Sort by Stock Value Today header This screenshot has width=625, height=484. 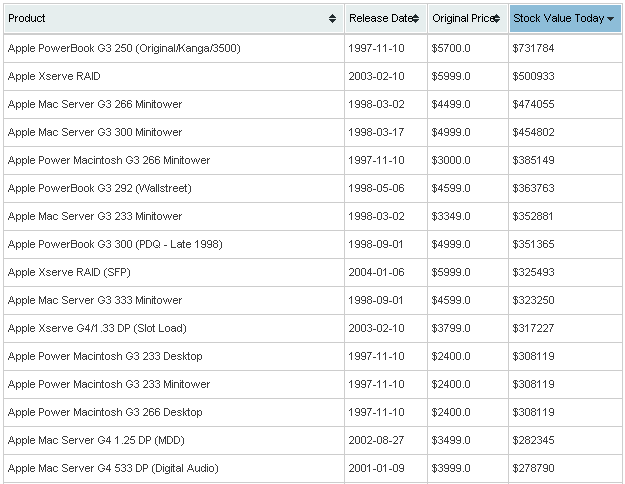565,18
